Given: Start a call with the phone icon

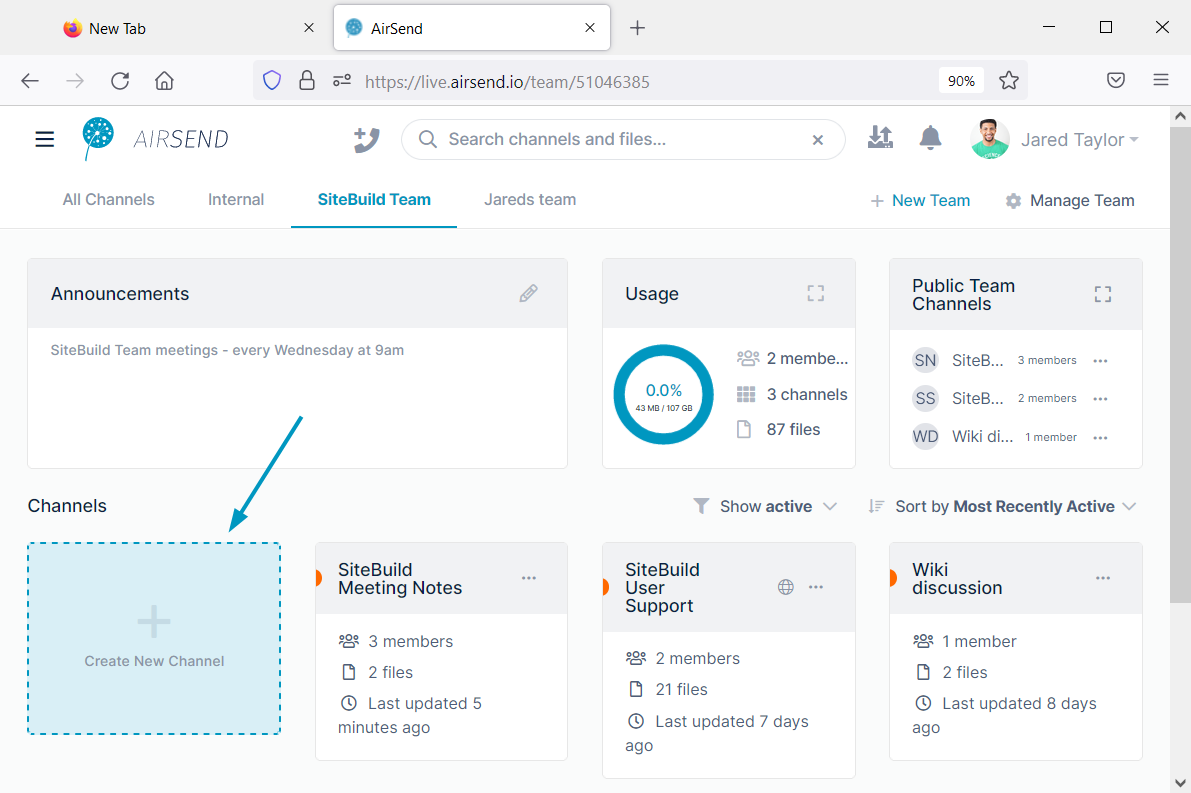Looking at the screenshot, I should pyautogui.click(x=366, y=140).
